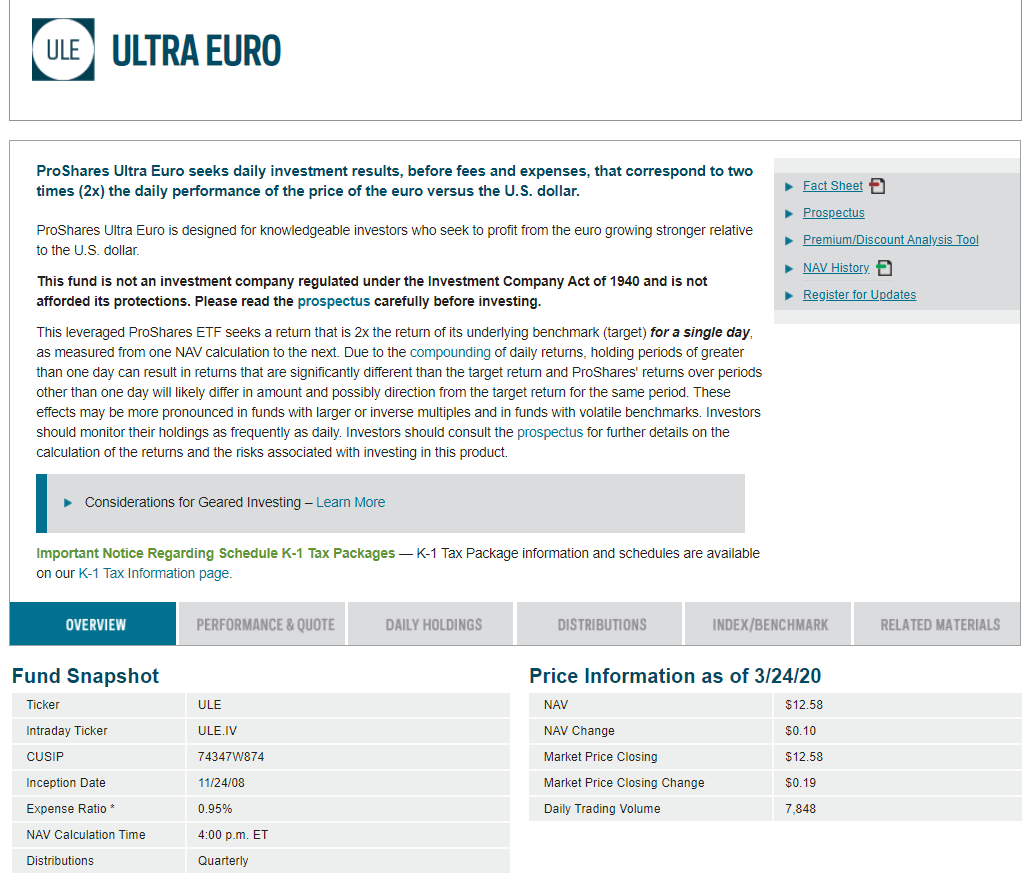Click the ULTRA EURO heading
This screenshot has height=885, width=1034.
point(197,51)
